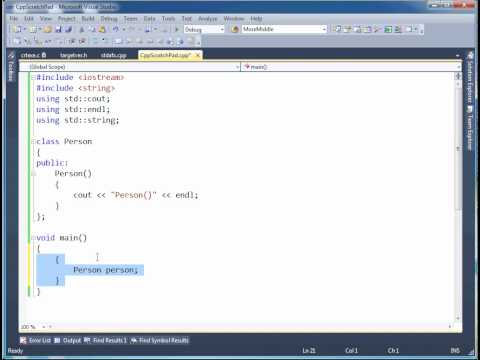Viewport: 480px width, 360px height.
Task: Collapse the class Person outlining block
Action: (33, 142)
